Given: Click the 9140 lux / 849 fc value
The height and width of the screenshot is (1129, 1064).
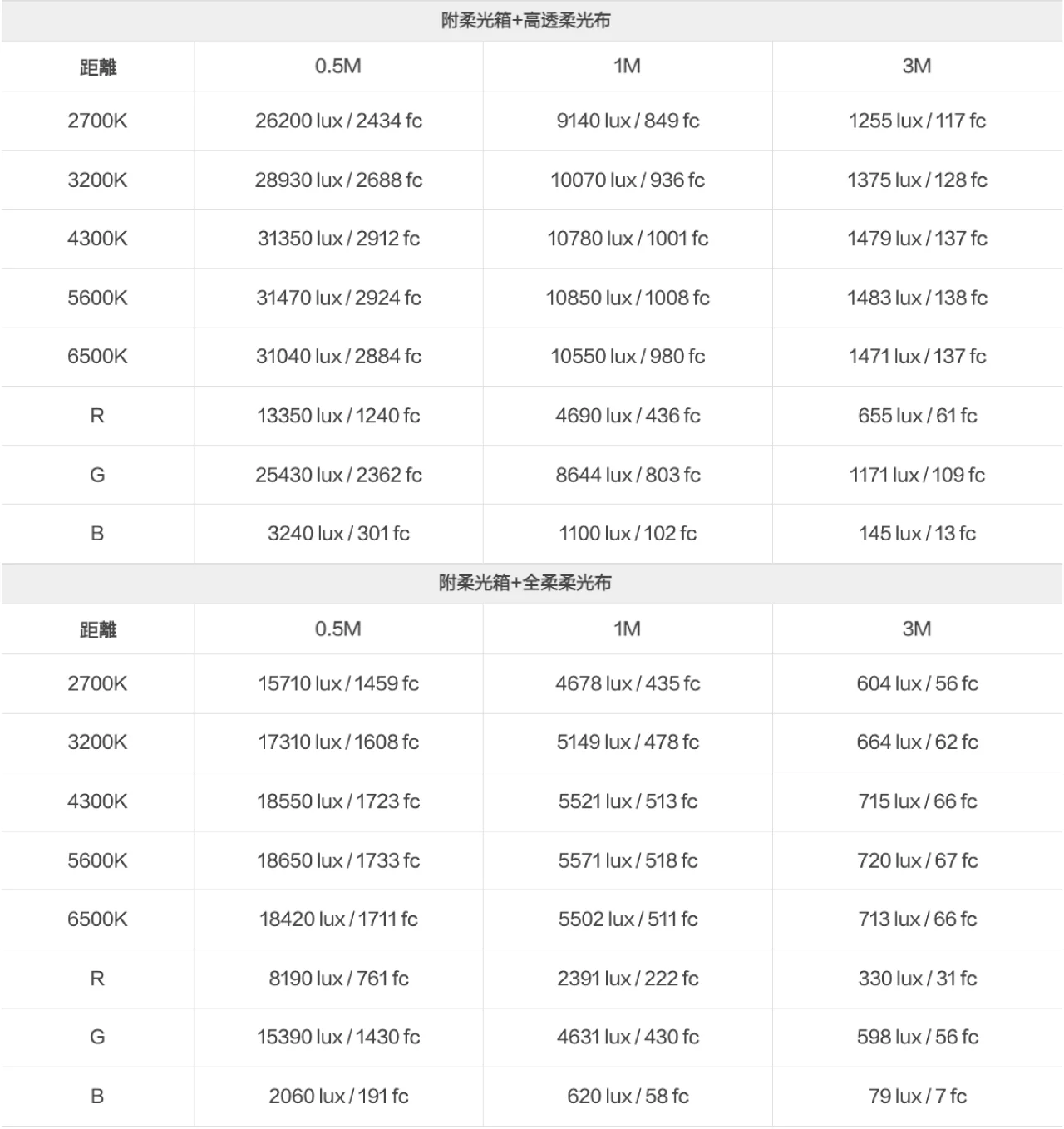Looking at the screenshot, I should (x=628, y=121).
